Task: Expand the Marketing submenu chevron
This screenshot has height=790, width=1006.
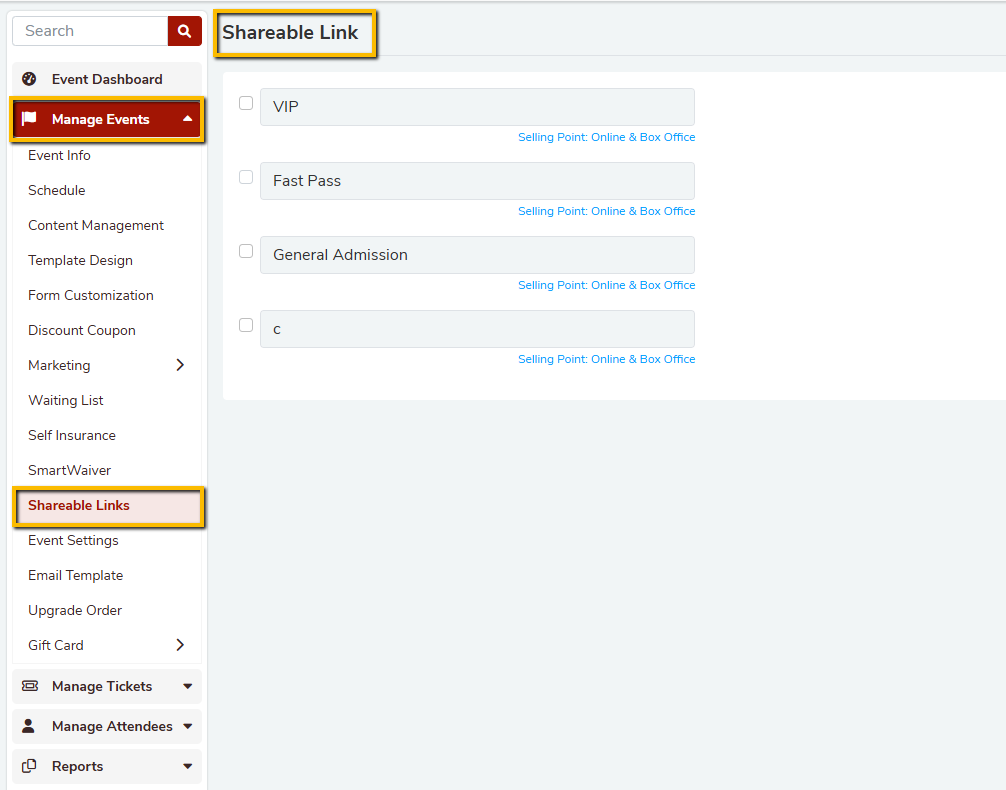Action: pos(180,365)
